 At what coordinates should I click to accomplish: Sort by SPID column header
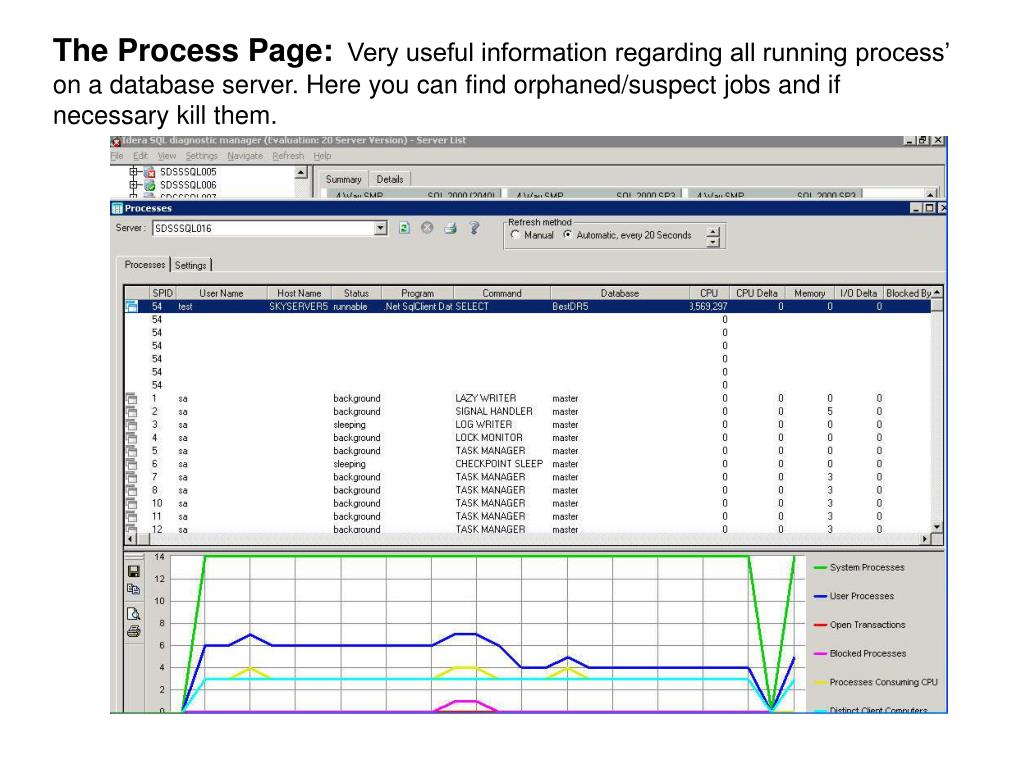click(x=163, y=293)
